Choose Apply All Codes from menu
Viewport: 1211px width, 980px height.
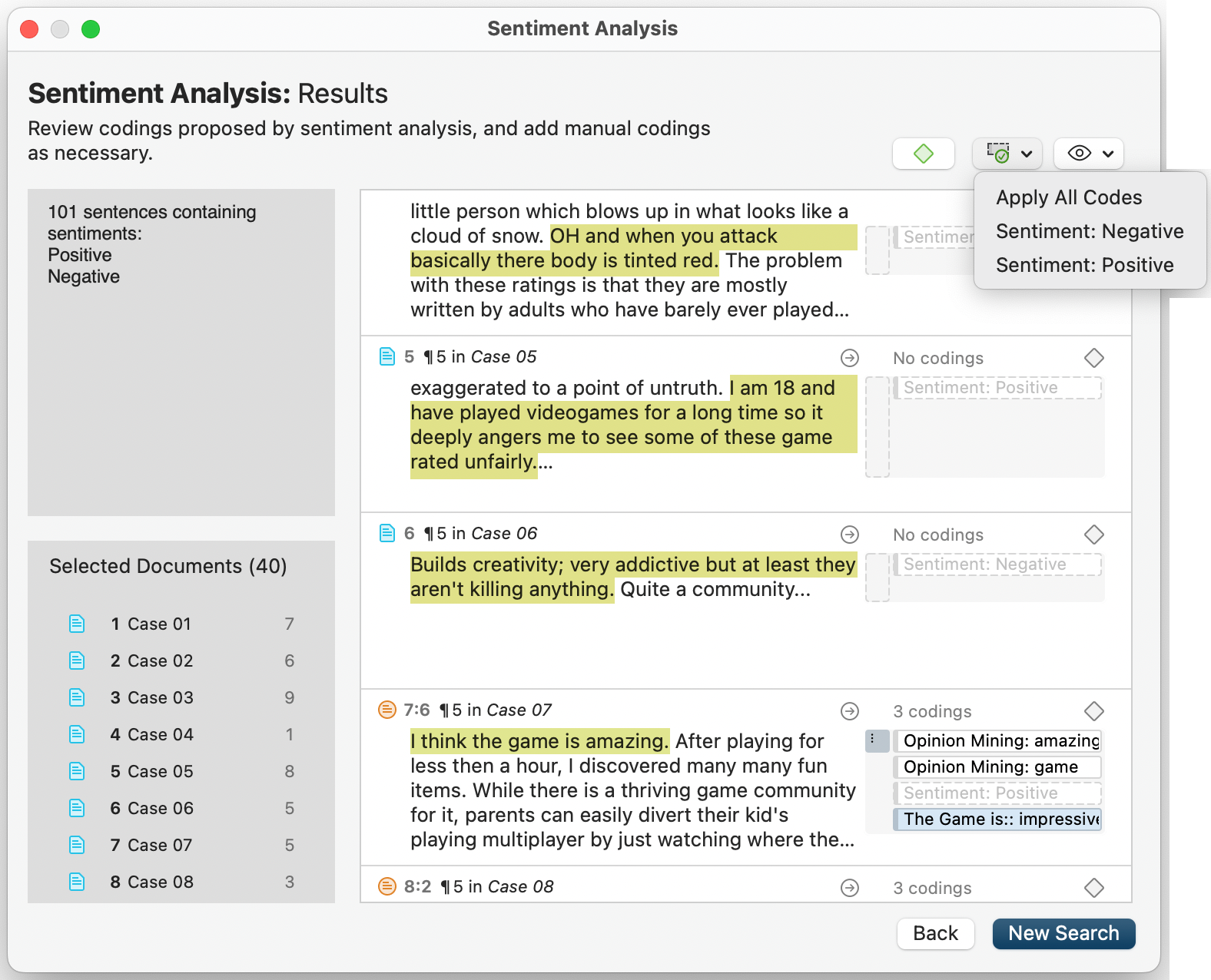(1068, 197)
